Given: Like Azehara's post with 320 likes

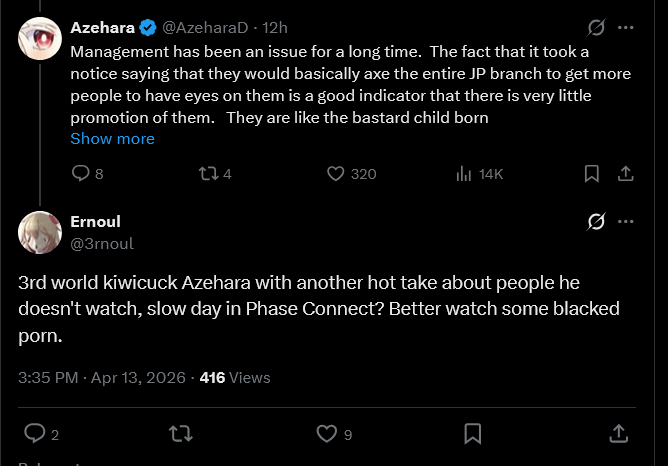Looking at the screenshot, I should pyautogui.click(x=337, y=174).
